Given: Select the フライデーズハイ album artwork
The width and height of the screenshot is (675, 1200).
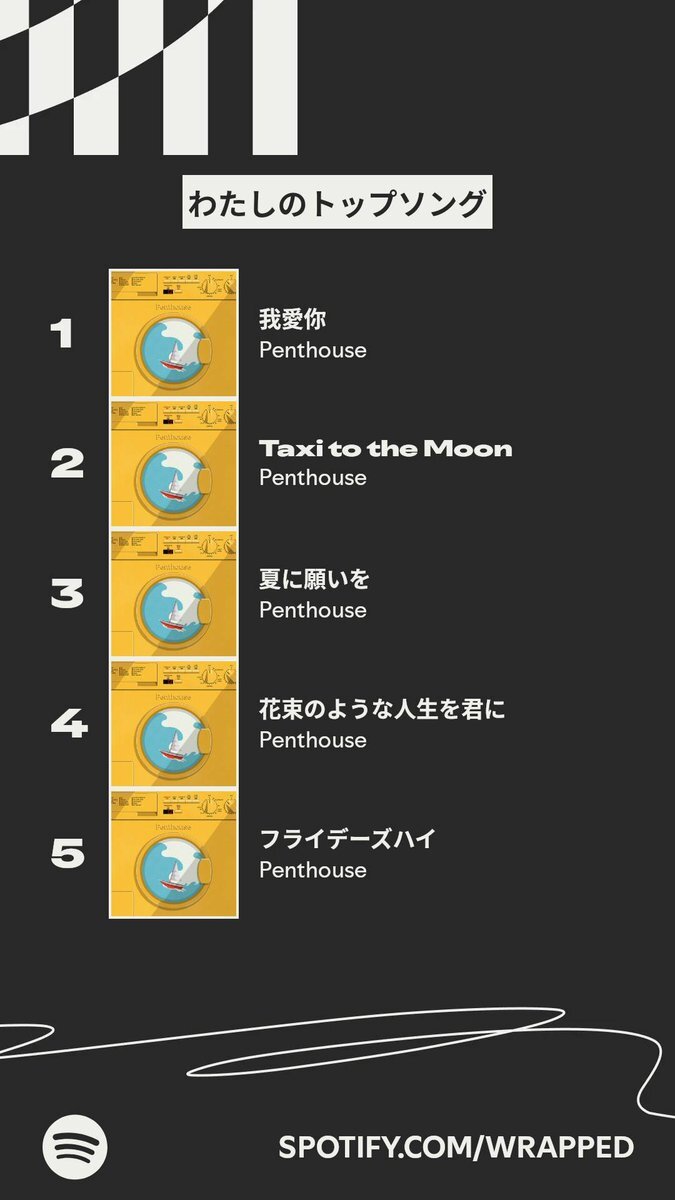Looking at the screenshot, I should coord(173,854).
